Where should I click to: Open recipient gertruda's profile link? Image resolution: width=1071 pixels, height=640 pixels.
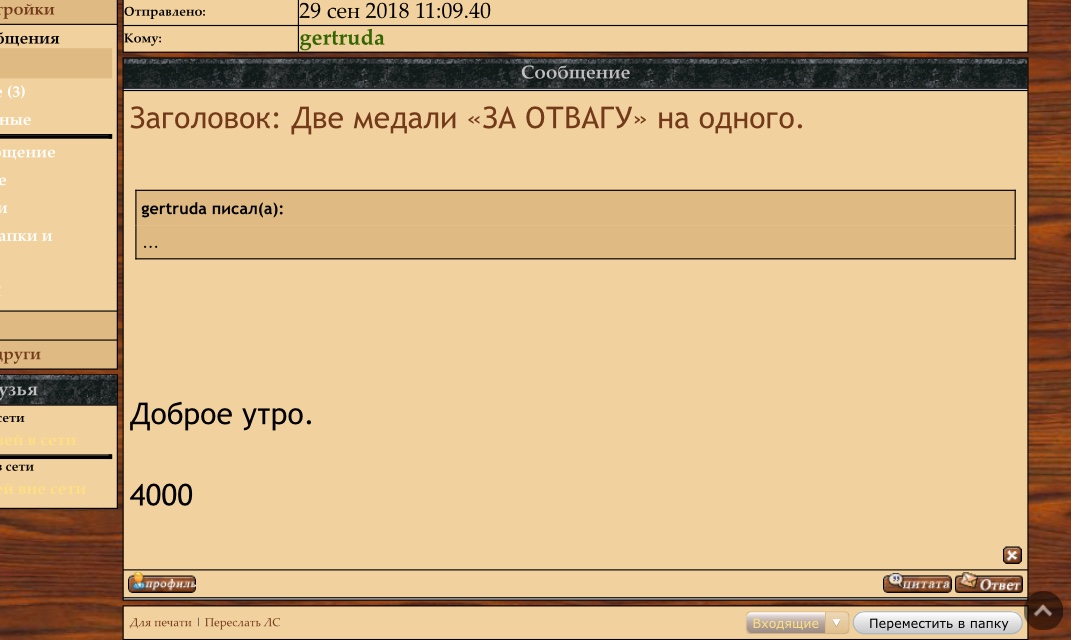click(x=342, y=38)
